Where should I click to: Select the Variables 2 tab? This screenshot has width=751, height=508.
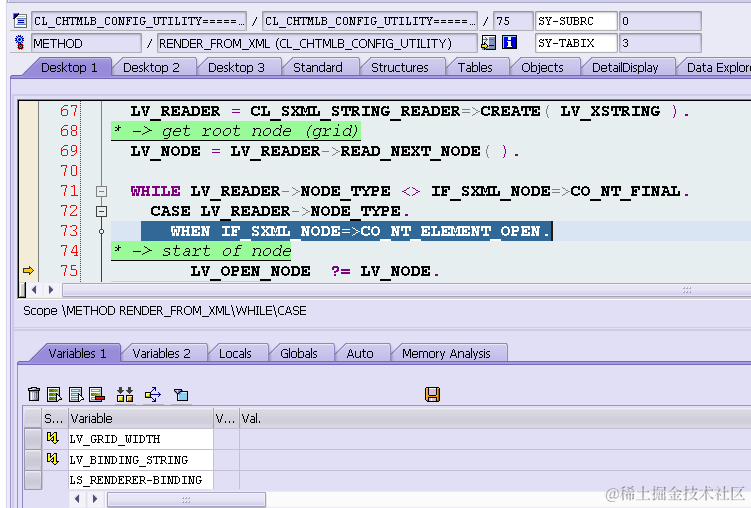coord(161,353)
